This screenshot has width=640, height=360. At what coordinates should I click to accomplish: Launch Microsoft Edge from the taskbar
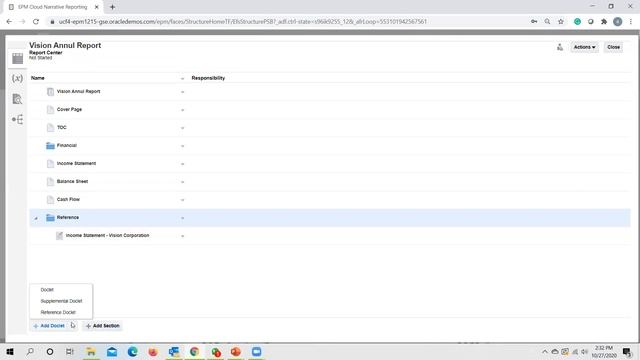[132, 351]
